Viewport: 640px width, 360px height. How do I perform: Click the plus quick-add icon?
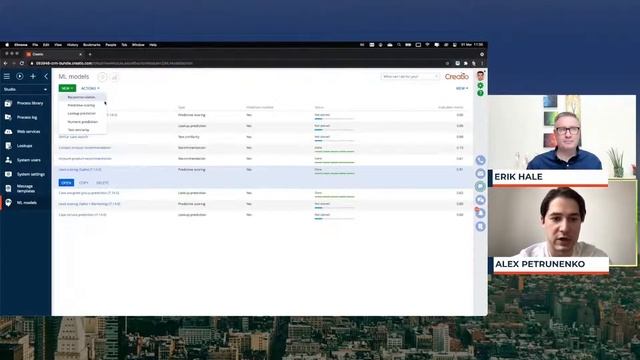pyautogui.click(x=33, y=76)
